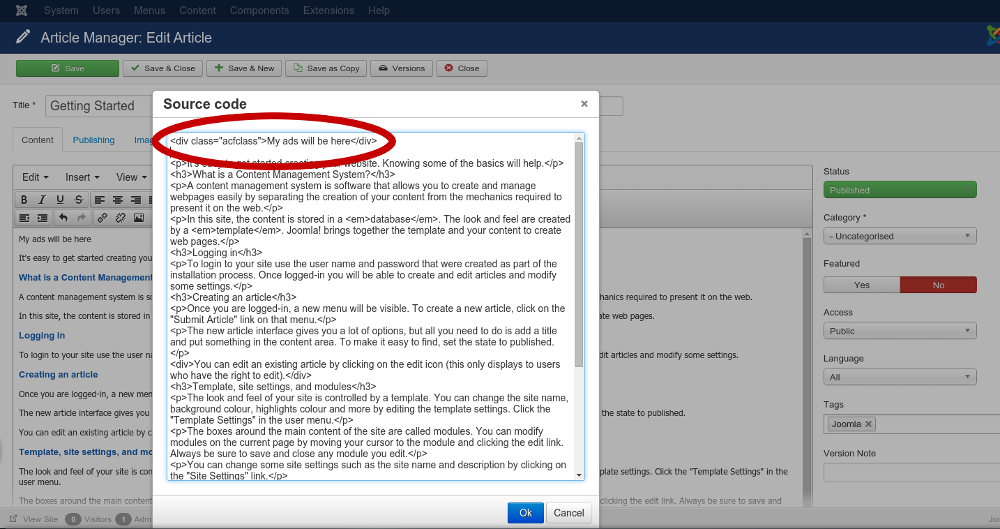Viewport: 1000px width, 529px height.
Task: Open the Language dropdown showing All
Action: [x=899, y=377]
